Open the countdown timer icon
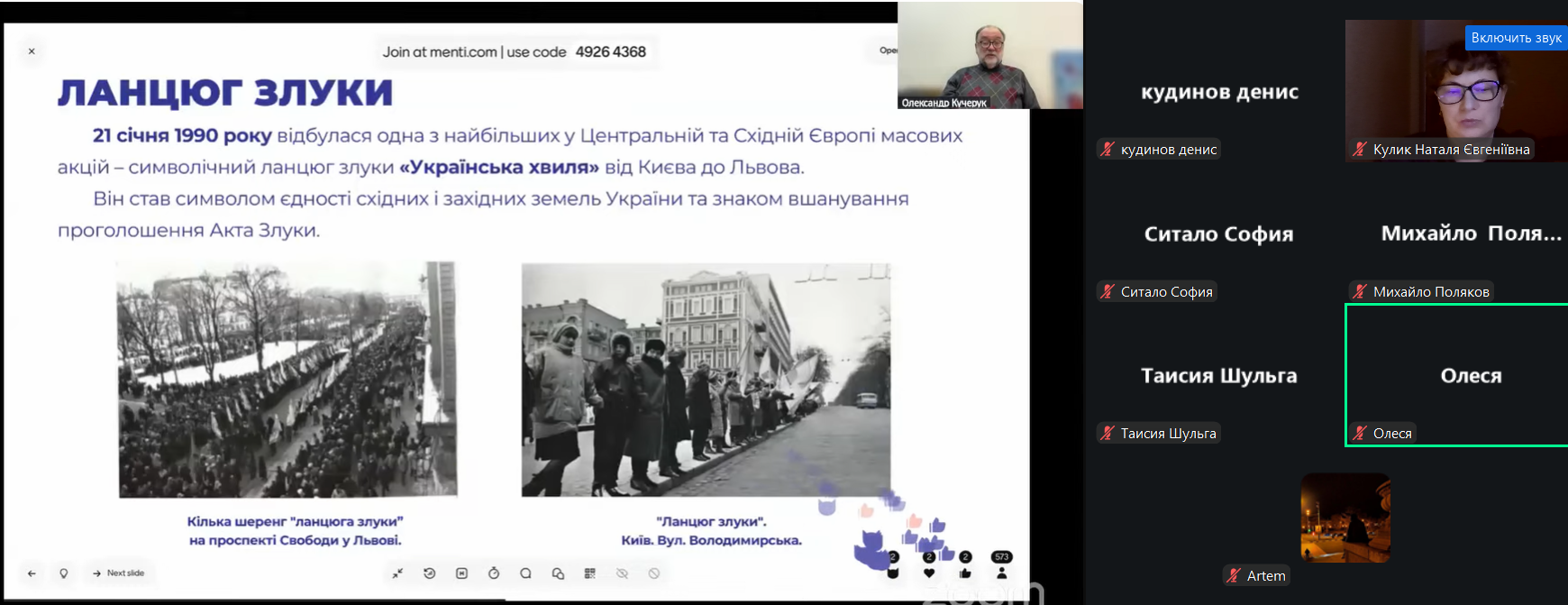The width and height of the screenshot is (1568, 605). (494, 573)
